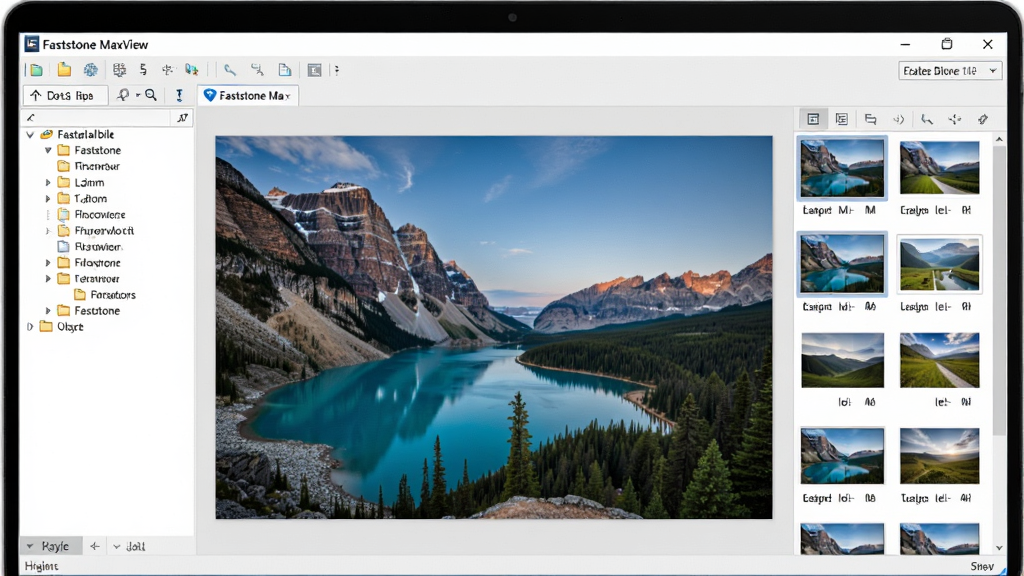Open the toolbar overflow dots
1024x576 pixels.
[337, 70]
